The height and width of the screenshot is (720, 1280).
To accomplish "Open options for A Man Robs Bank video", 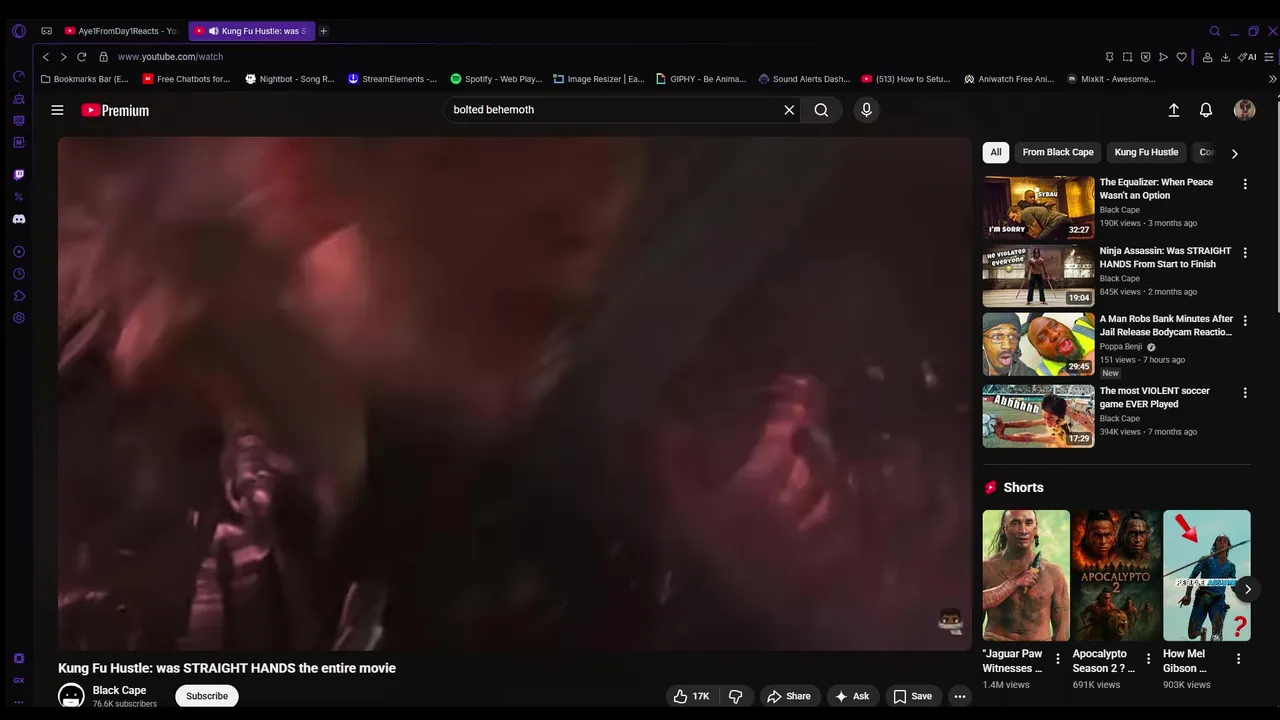I will [1245, 321].
